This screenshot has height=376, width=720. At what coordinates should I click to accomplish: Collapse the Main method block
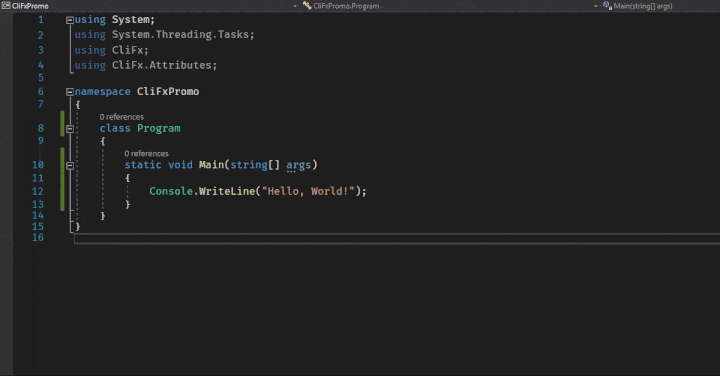coord(70,166)
